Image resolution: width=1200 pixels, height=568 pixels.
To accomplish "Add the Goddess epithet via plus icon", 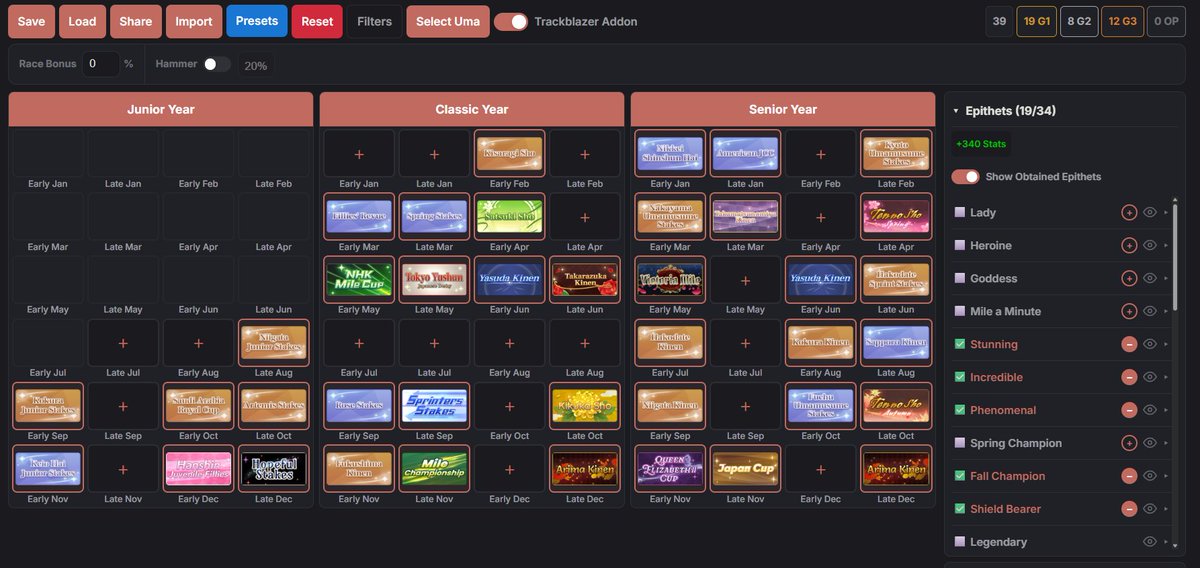I will (x=1129, y=278).
